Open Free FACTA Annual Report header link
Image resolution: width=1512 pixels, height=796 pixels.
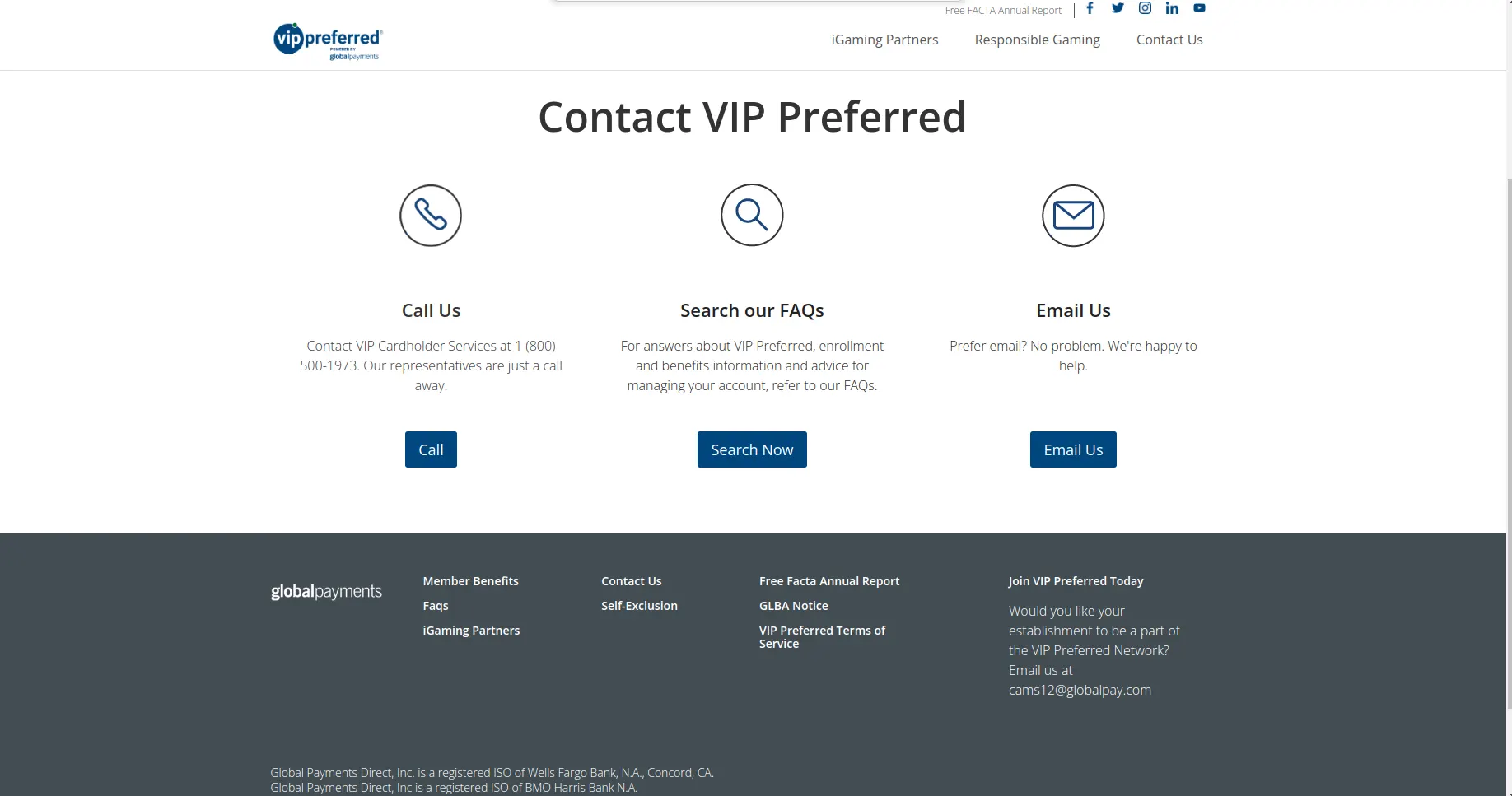point(1003,11)
